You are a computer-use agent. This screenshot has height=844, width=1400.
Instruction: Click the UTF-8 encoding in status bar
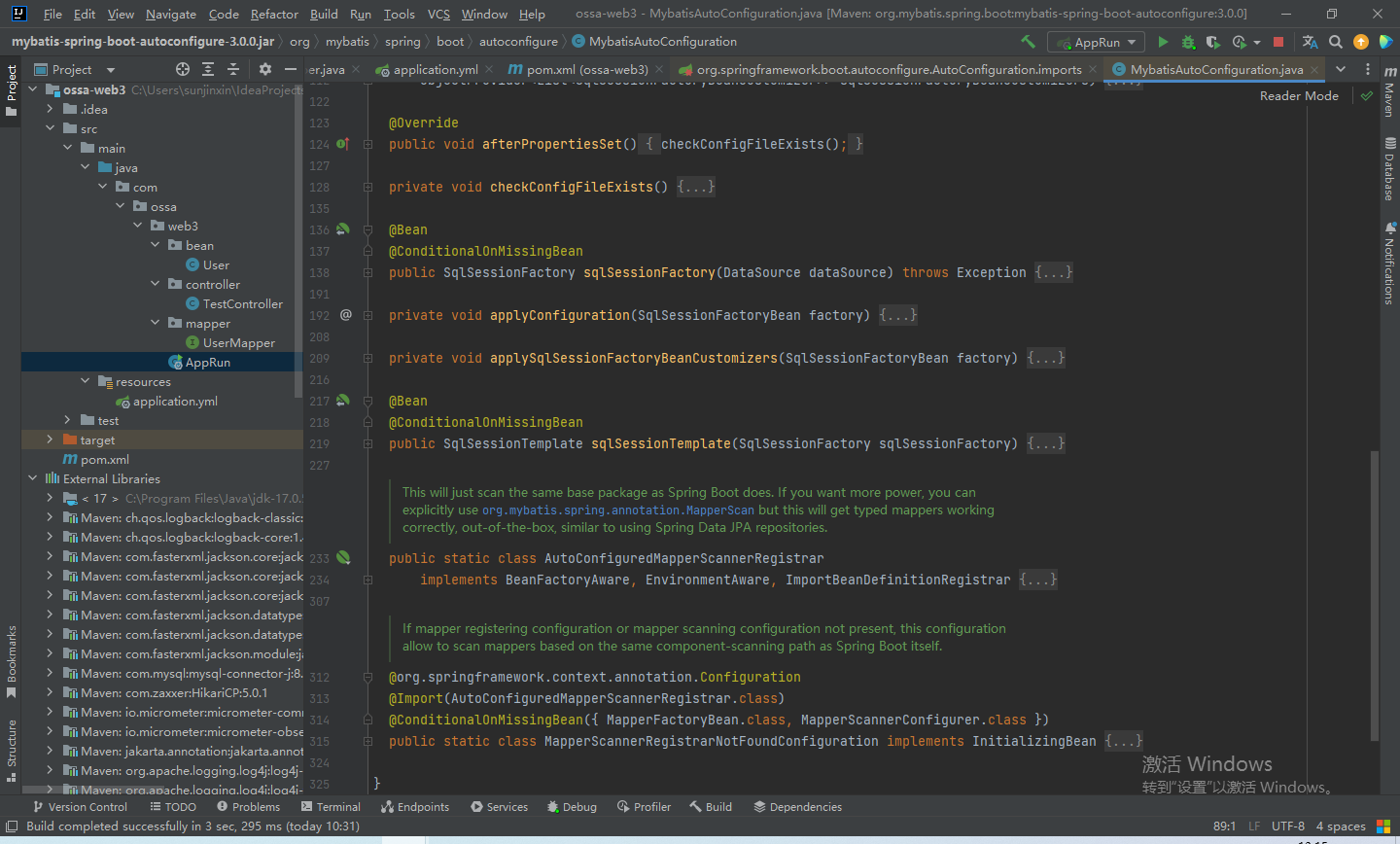point(1288,826)
